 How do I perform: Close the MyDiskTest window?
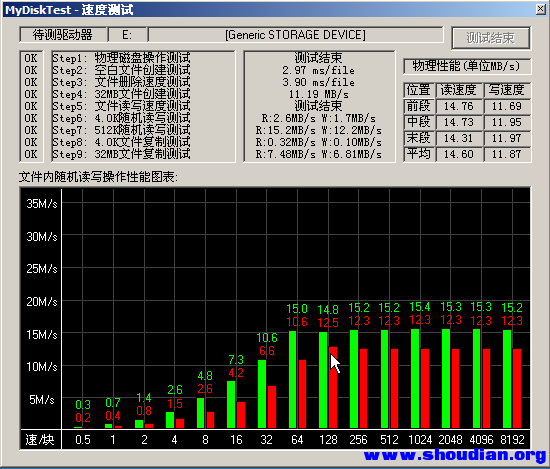541,9
